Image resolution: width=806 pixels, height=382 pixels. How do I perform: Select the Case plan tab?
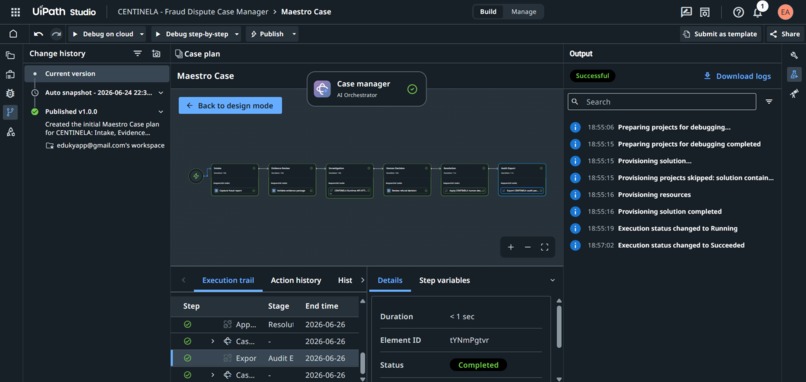point(197,53)
